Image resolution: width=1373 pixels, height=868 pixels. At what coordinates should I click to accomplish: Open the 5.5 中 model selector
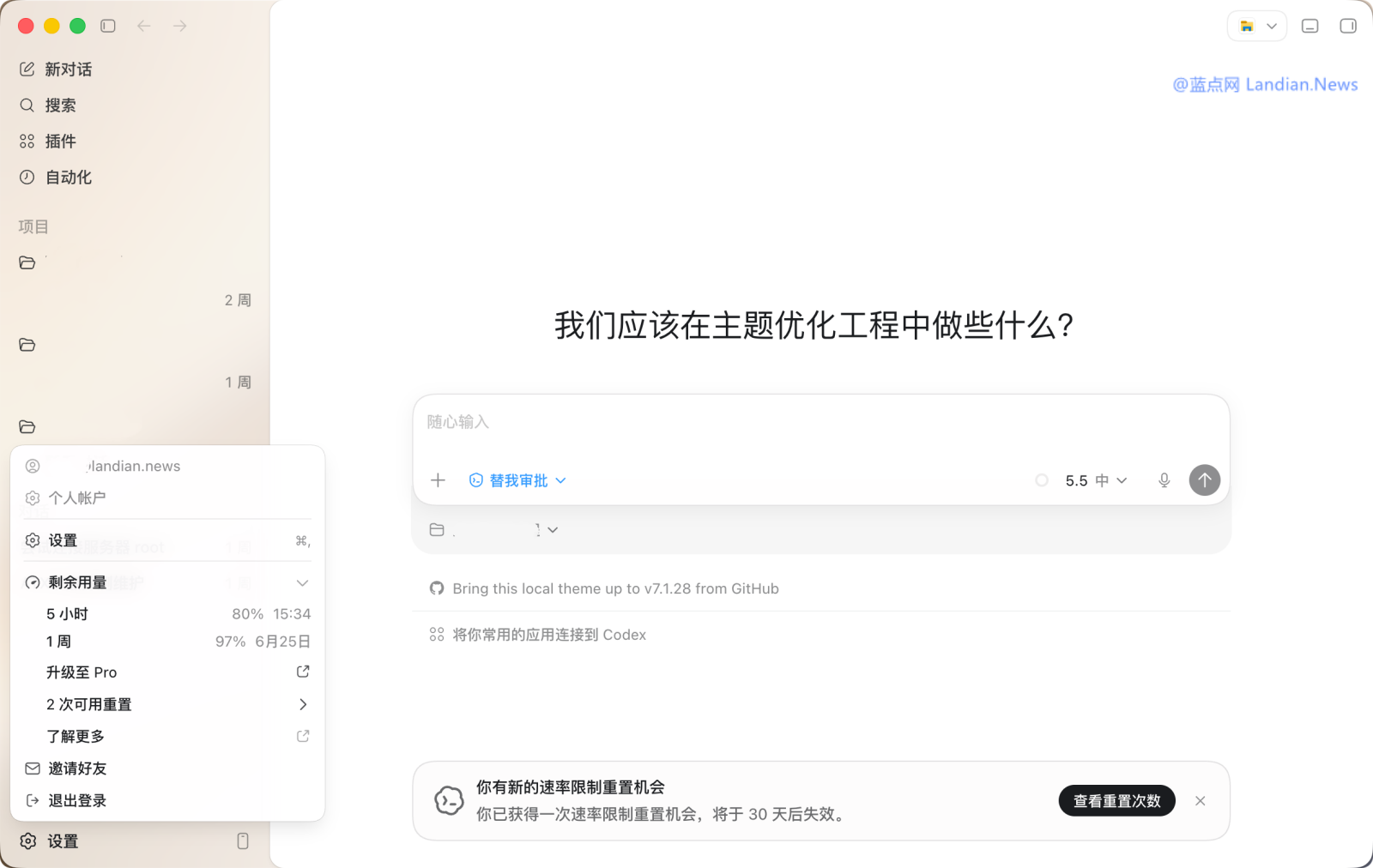[1096, 480]
